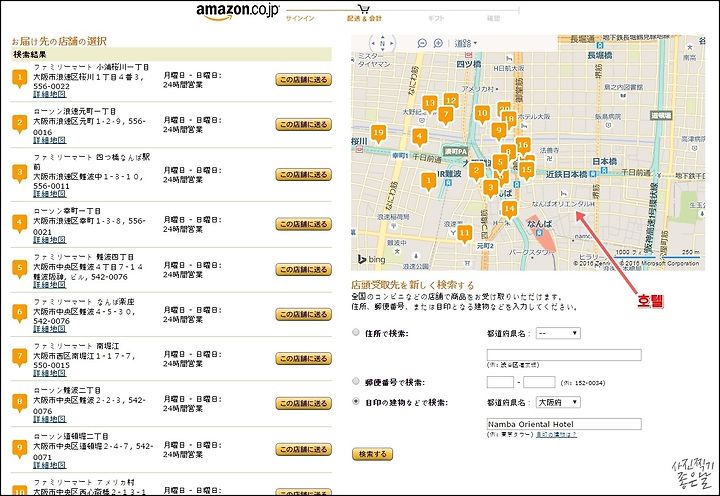This screenshot has width=720, height=496.
Task: Click the 確認 progress step
Action: pos(493,18)
